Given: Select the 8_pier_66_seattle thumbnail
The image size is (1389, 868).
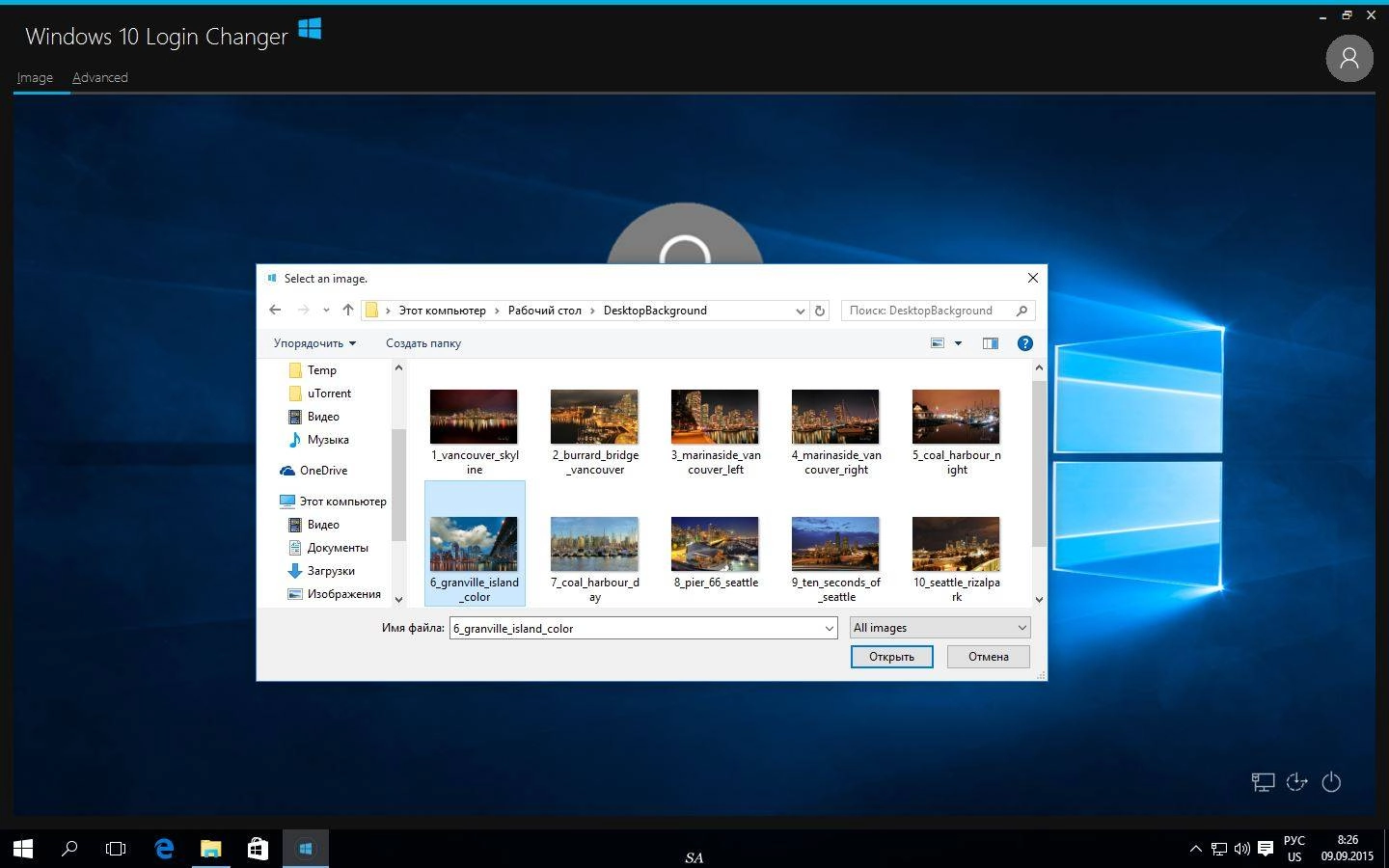Looking at the screenshot, I should [x=715, y=544].
